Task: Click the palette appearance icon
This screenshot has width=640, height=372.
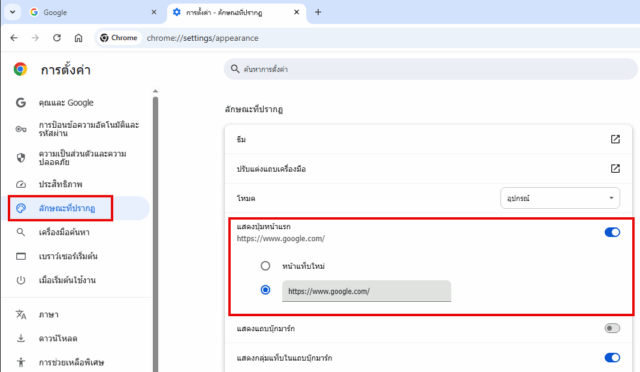Action: [21, 208]
